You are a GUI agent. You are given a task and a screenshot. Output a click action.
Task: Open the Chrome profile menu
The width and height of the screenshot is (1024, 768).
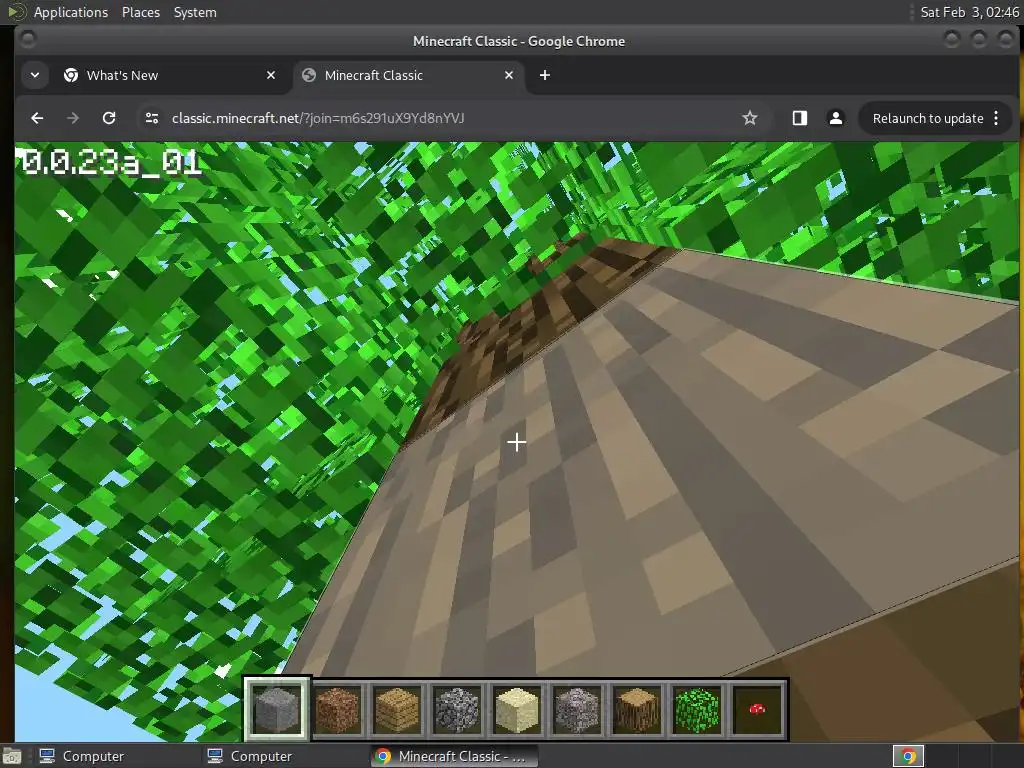point(835,118)
